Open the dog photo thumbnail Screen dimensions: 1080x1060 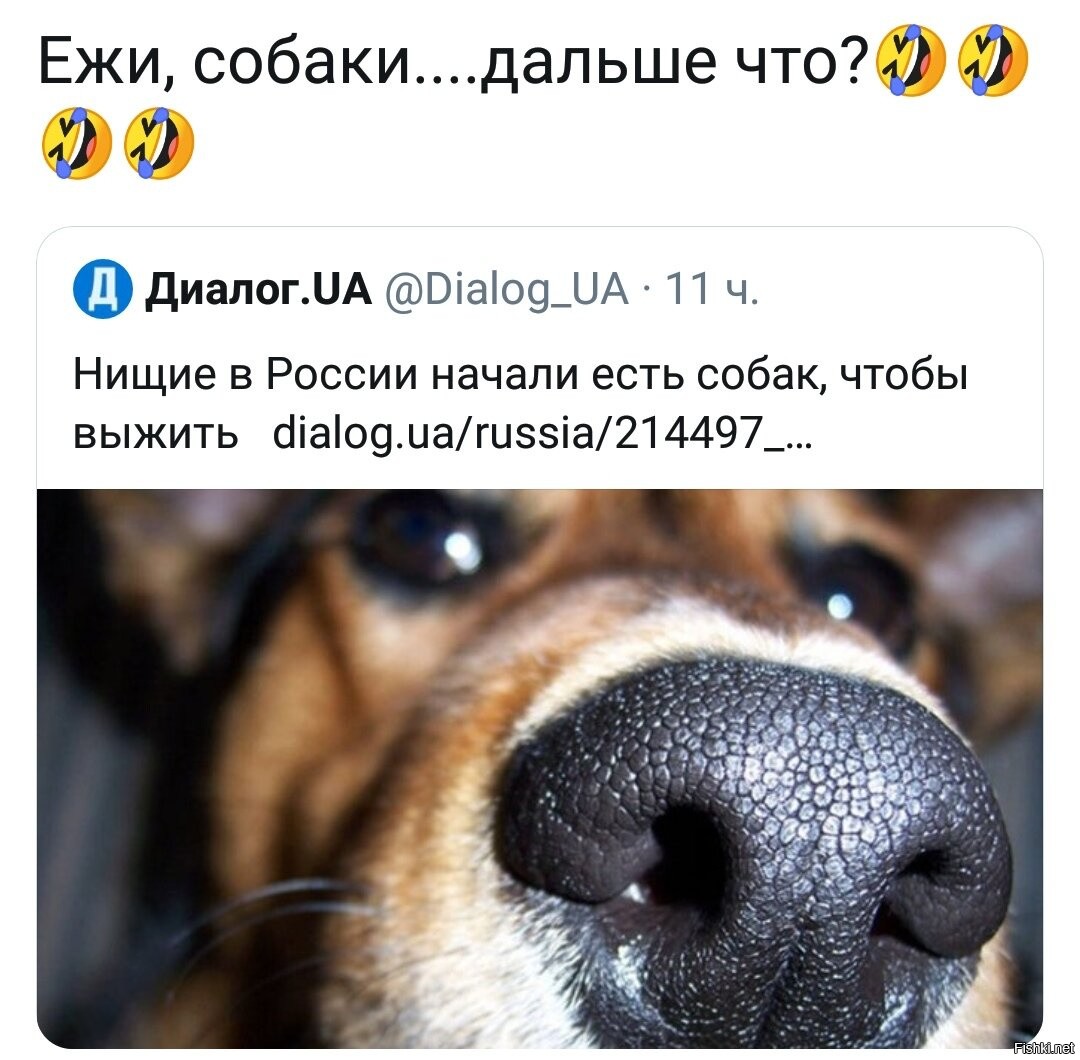coord(540,769)
